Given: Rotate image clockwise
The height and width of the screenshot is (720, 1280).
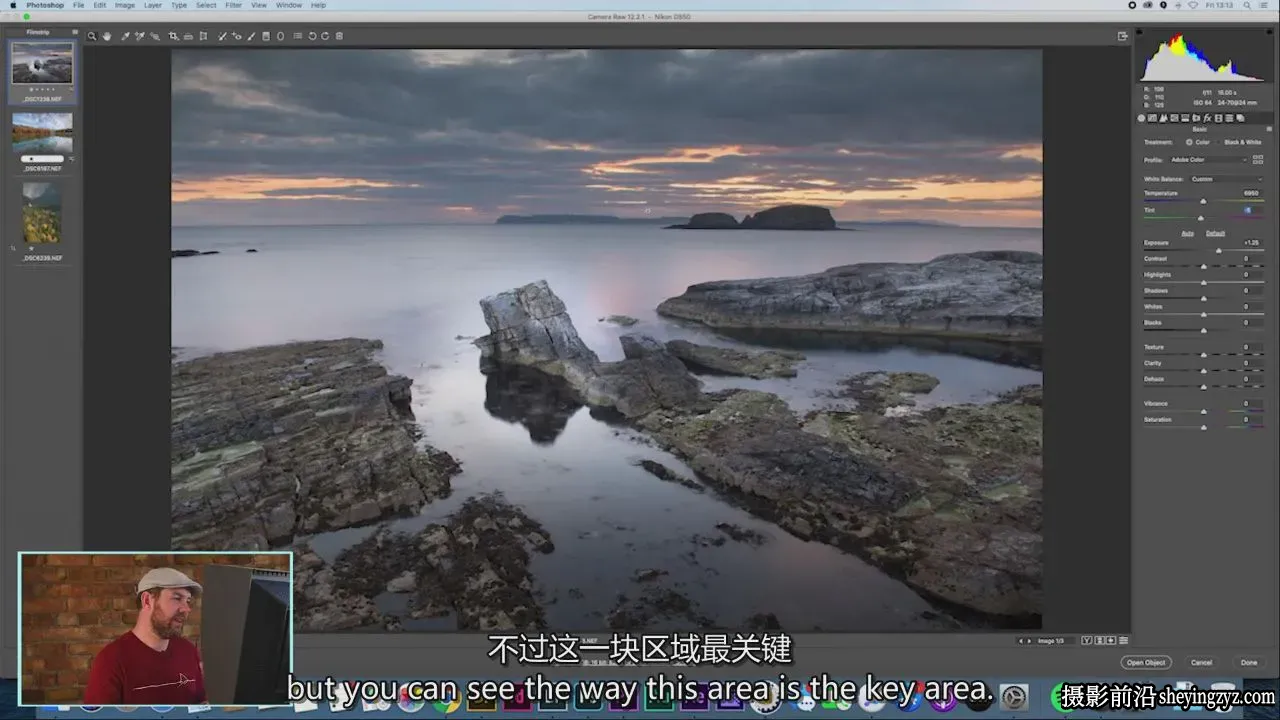Looking at the screenshot, I should pyautogui.click(x=325, y=36).
